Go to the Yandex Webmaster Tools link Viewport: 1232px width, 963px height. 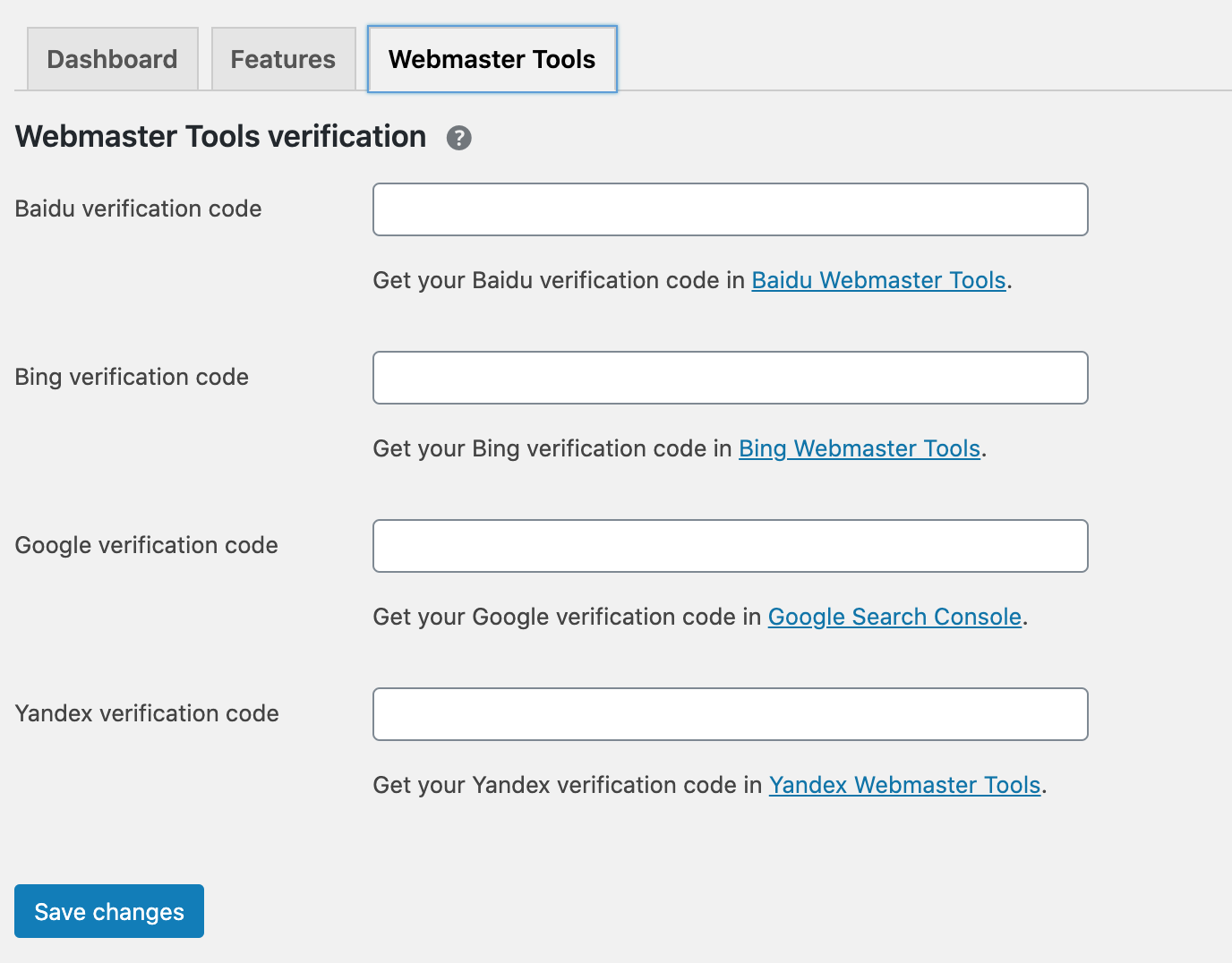(904, 785)
